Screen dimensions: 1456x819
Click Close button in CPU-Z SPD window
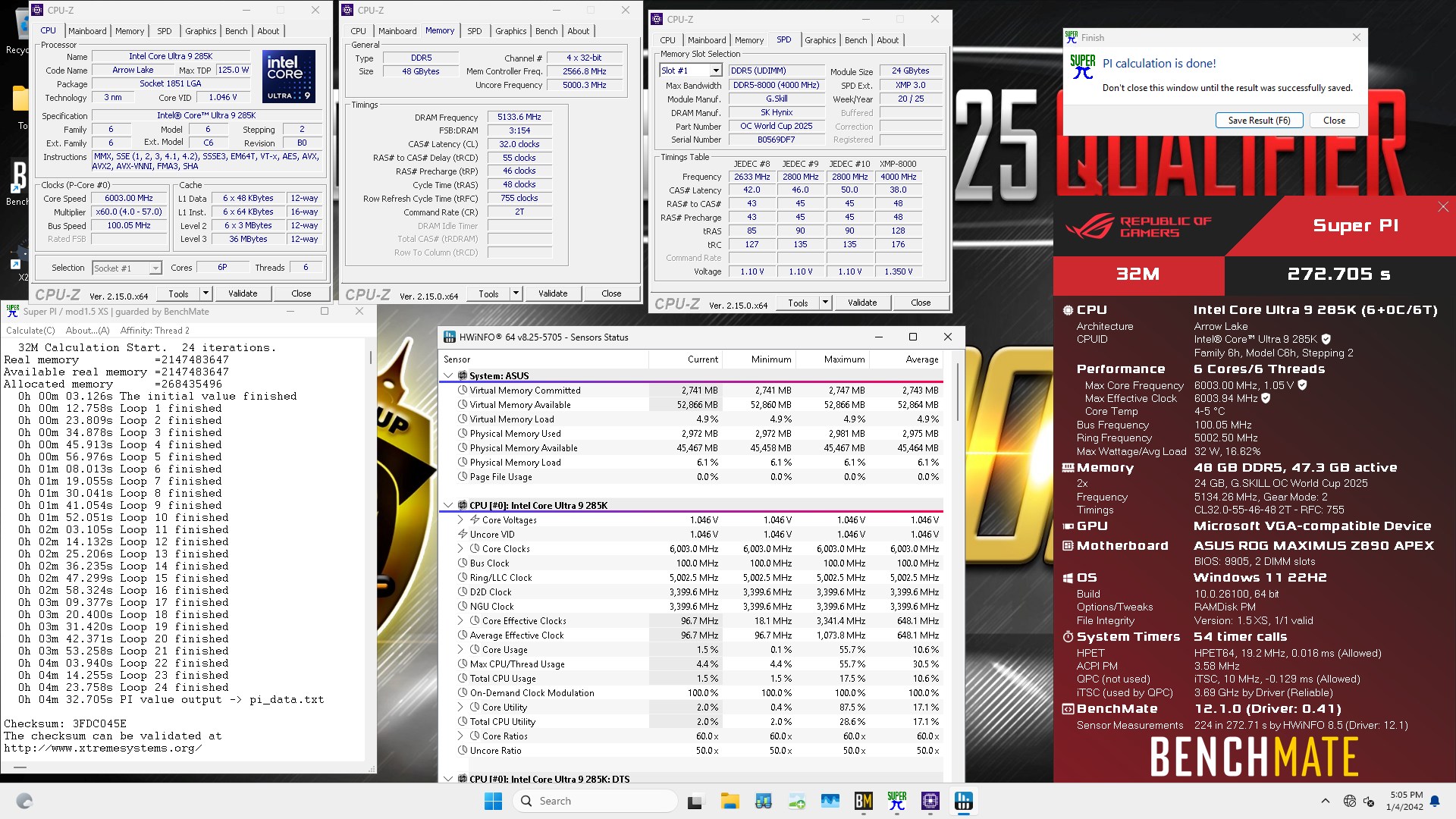[921, 303]
